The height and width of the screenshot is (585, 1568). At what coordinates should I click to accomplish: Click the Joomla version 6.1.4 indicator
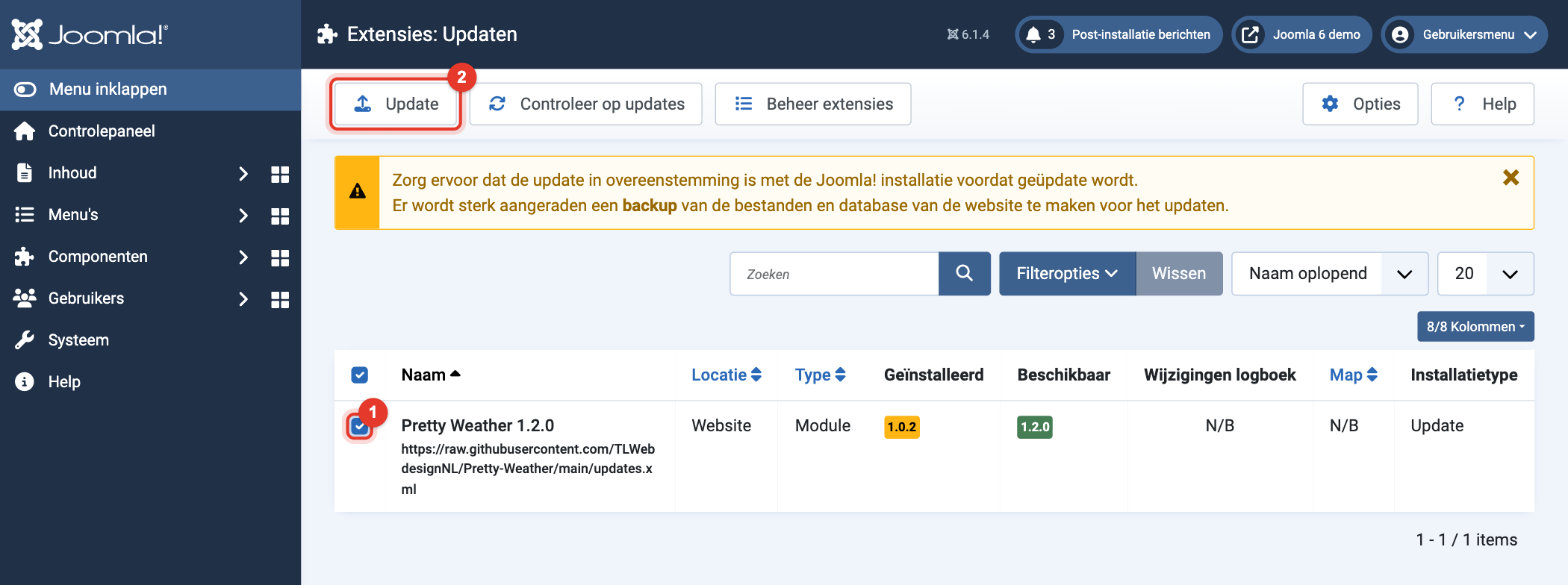968,34
